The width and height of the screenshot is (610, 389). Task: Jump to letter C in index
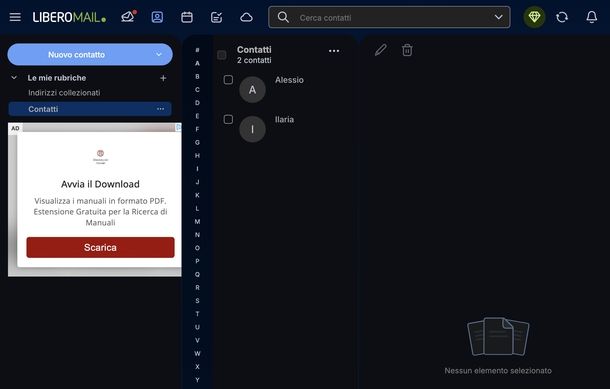tap(197, 89)
